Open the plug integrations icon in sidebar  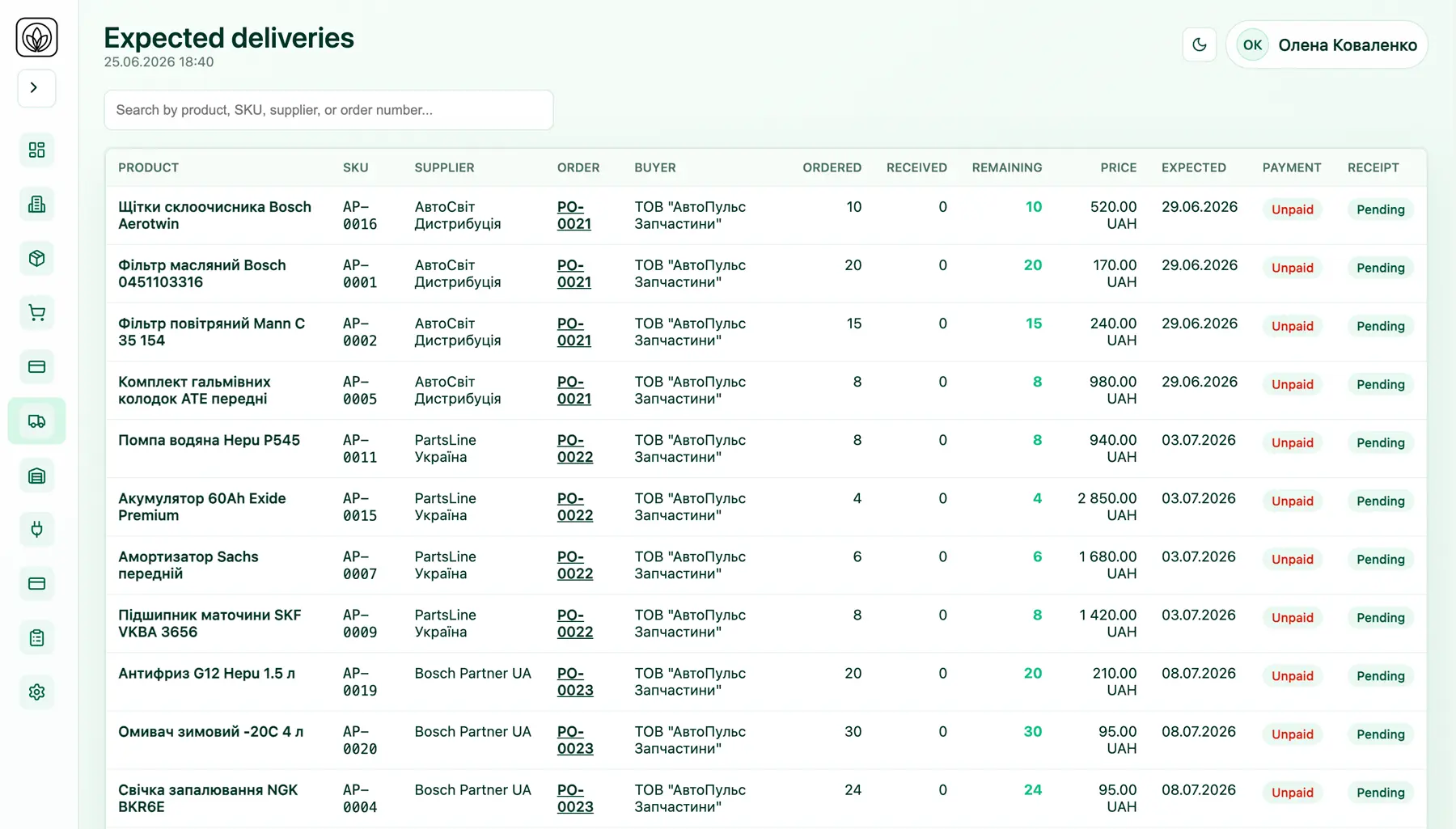(36, 529)
